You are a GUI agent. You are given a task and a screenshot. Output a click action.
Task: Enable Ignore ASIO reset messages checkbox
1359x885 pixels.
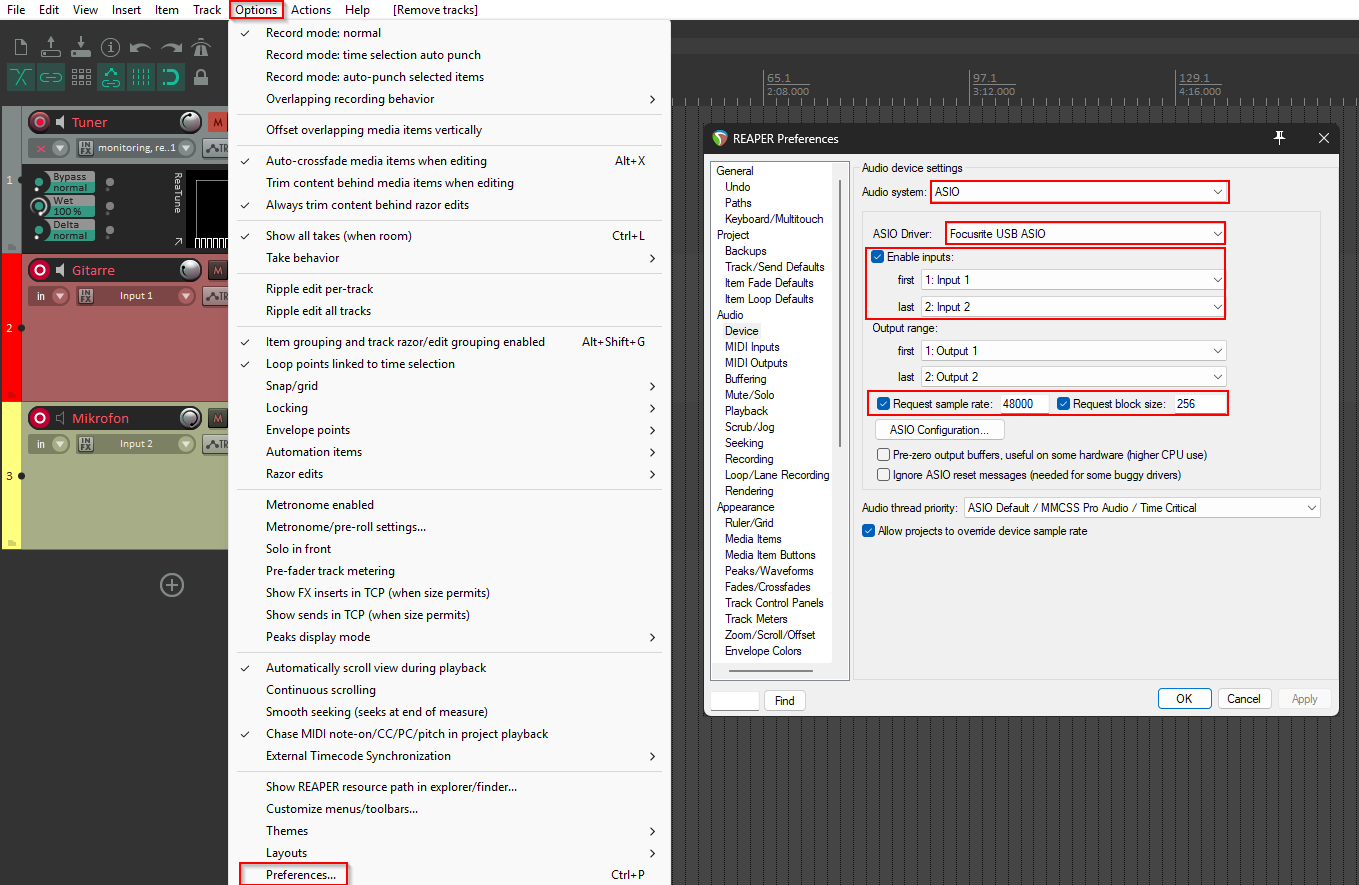883,475
